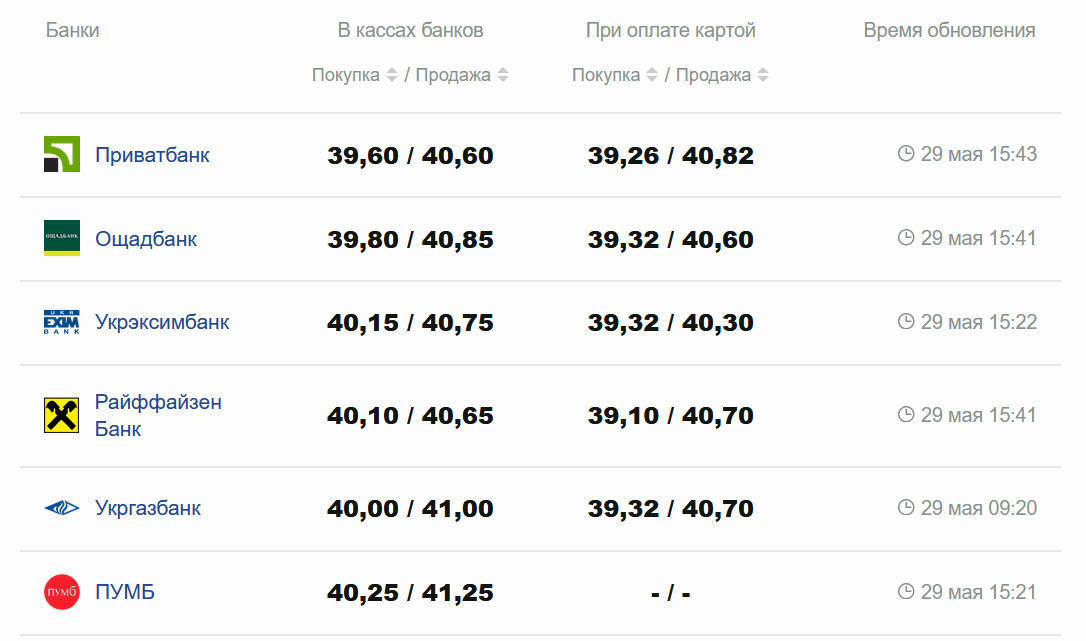This screenshot has width=1086, height=641.
Task: Sort by card payment Продажа arrows
Action: pyautogui.click(x=763, y=75)
